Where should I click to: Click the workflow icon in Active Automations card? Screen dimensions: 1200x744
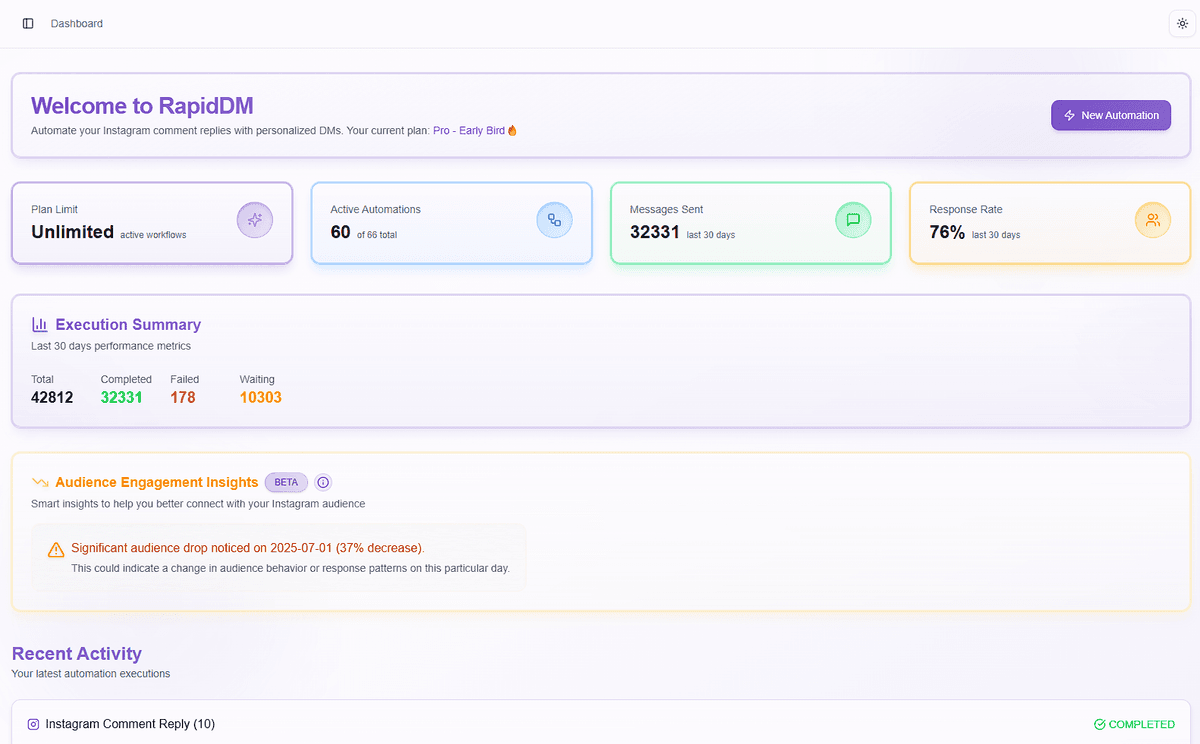coord(554,220)
